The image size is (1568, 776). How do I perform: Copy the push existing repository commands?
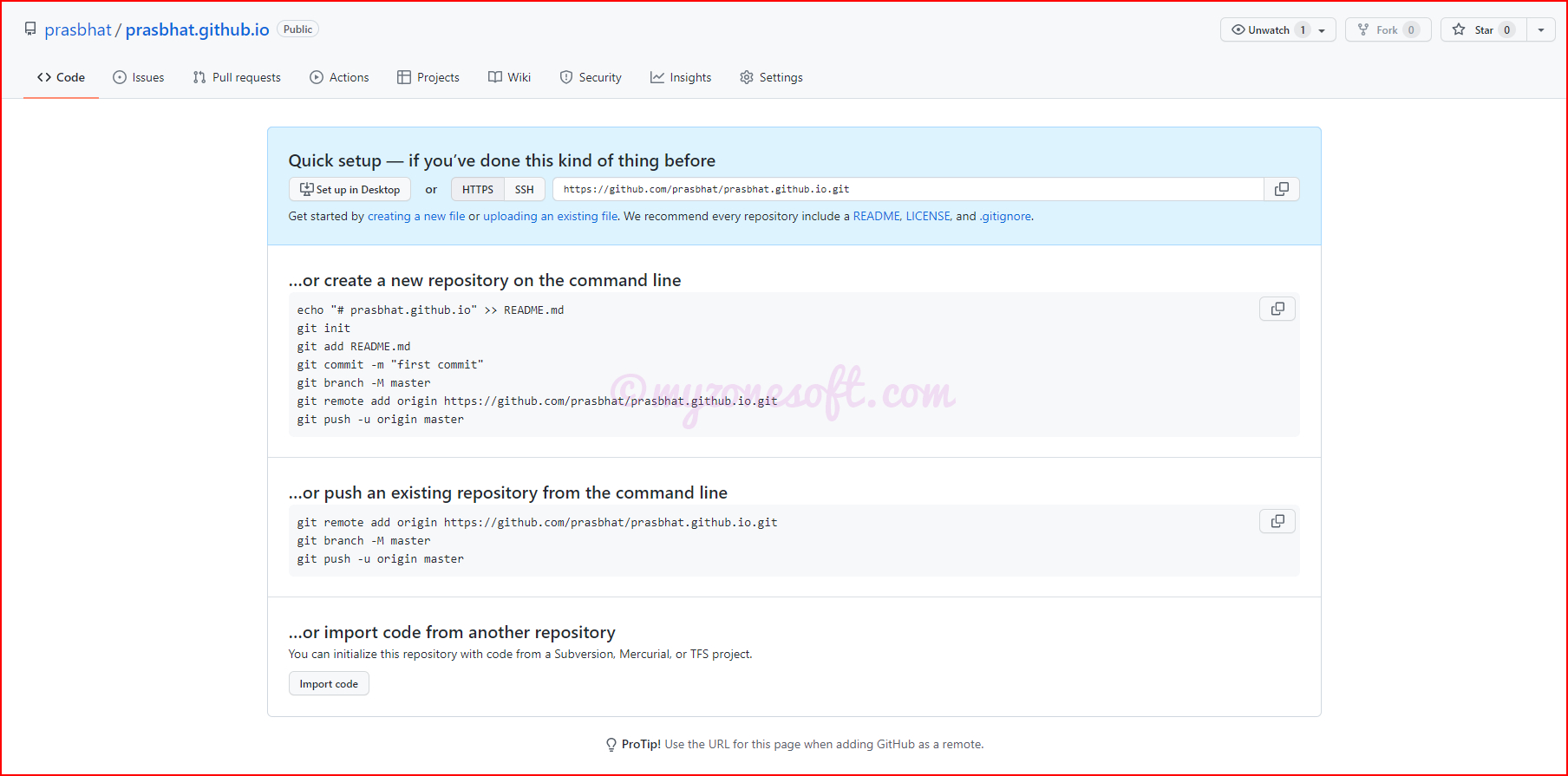click(x=1277, y=521)
